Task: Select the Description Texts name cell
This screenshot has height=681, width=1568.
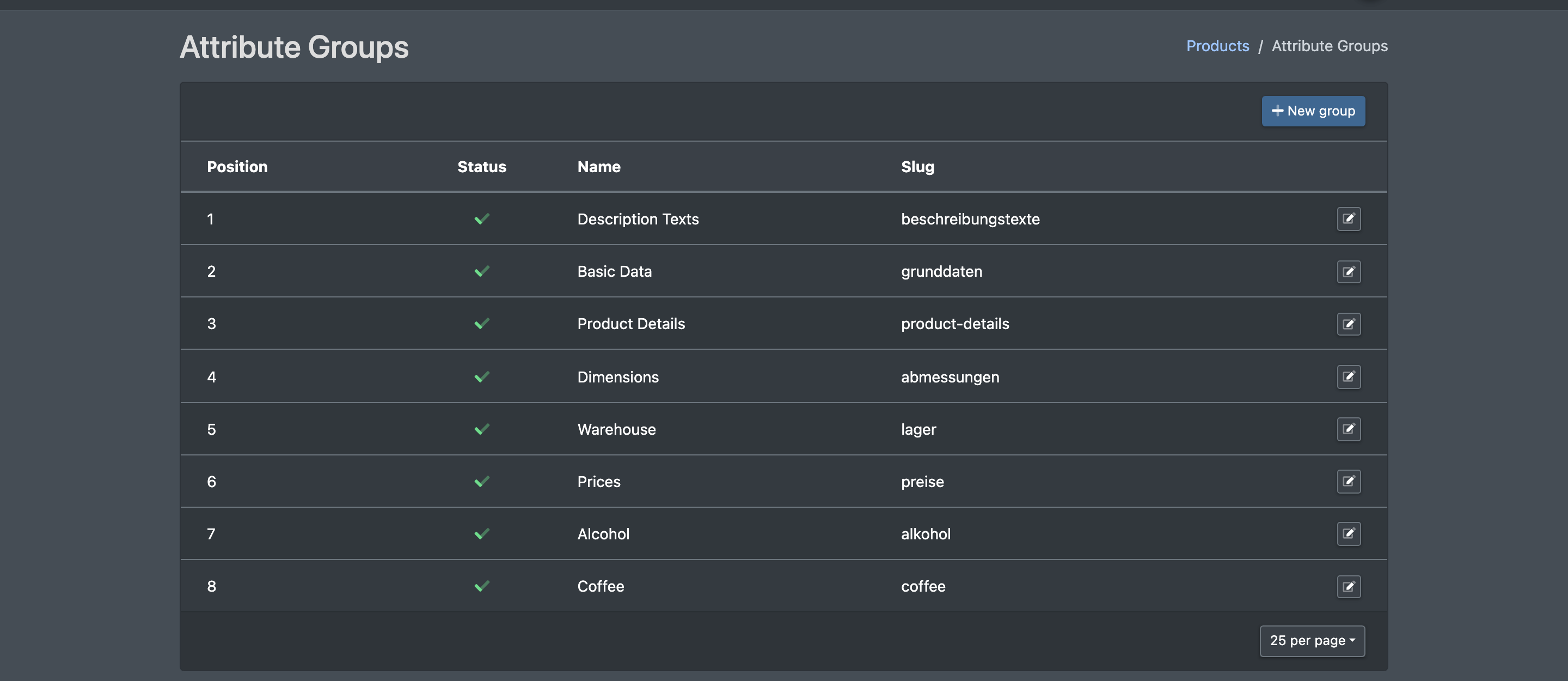Action: (638, 218)
